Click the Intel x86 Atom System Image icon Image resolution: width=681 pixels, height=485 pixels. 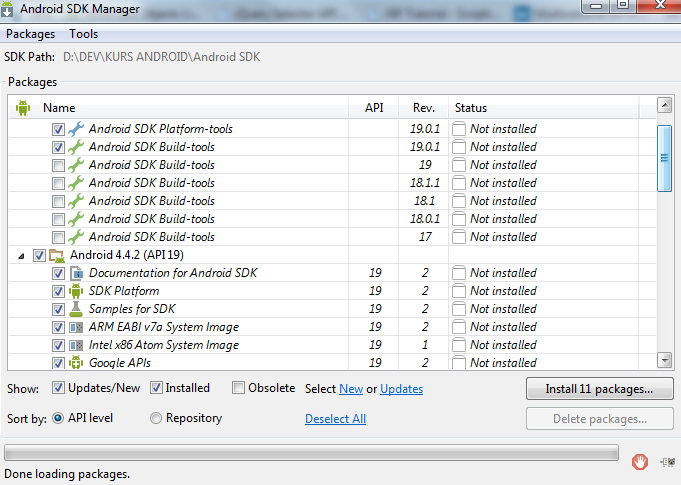coord(76,345)
